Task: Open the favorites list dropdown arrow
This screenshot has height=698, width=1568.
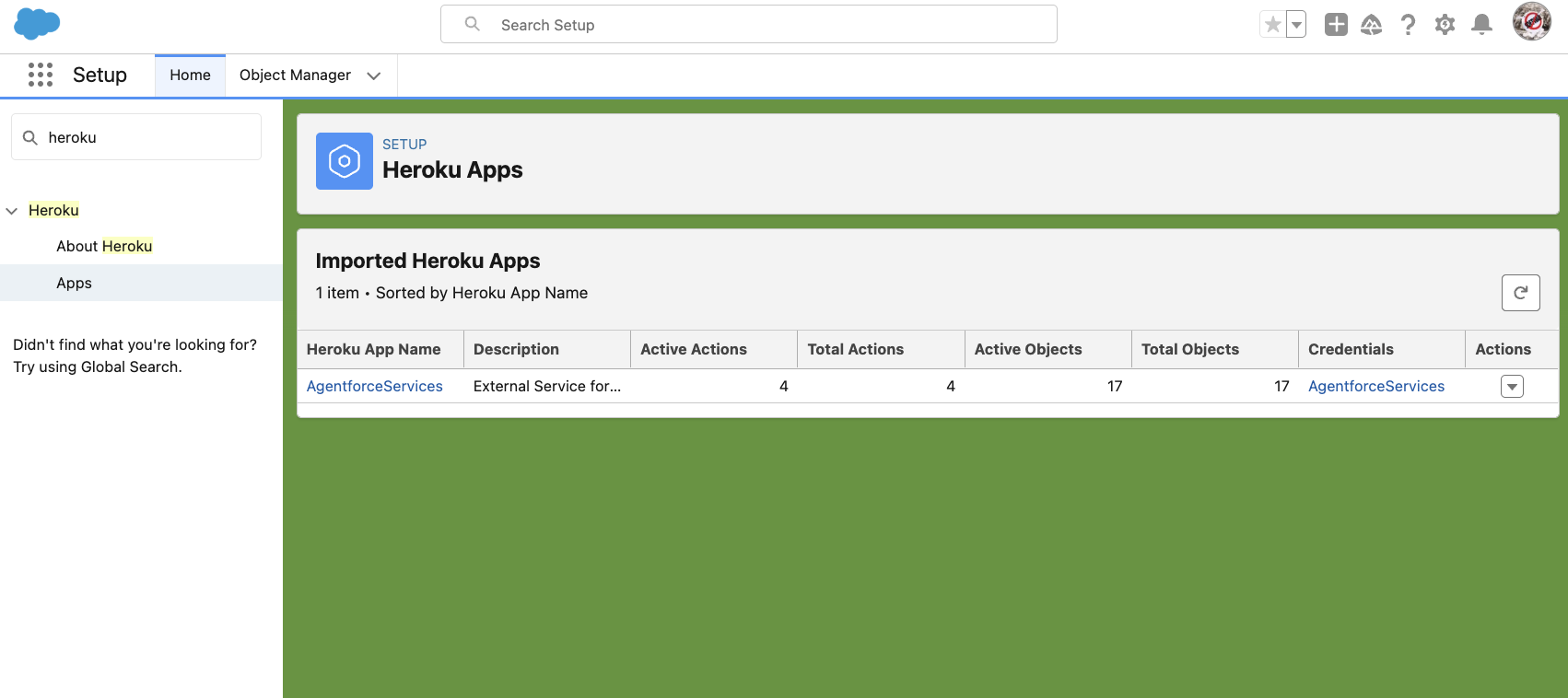Action: tap(1296, 25)
